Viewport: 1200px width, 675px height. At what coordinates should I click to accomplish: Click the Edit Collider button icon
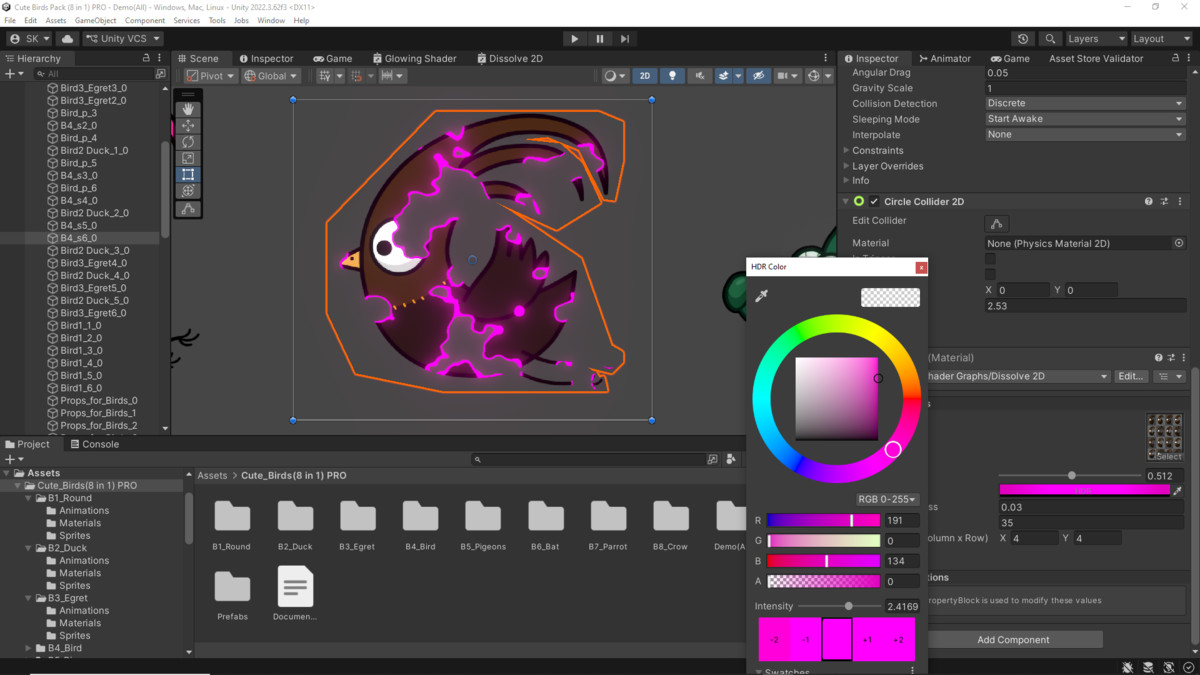996,223
